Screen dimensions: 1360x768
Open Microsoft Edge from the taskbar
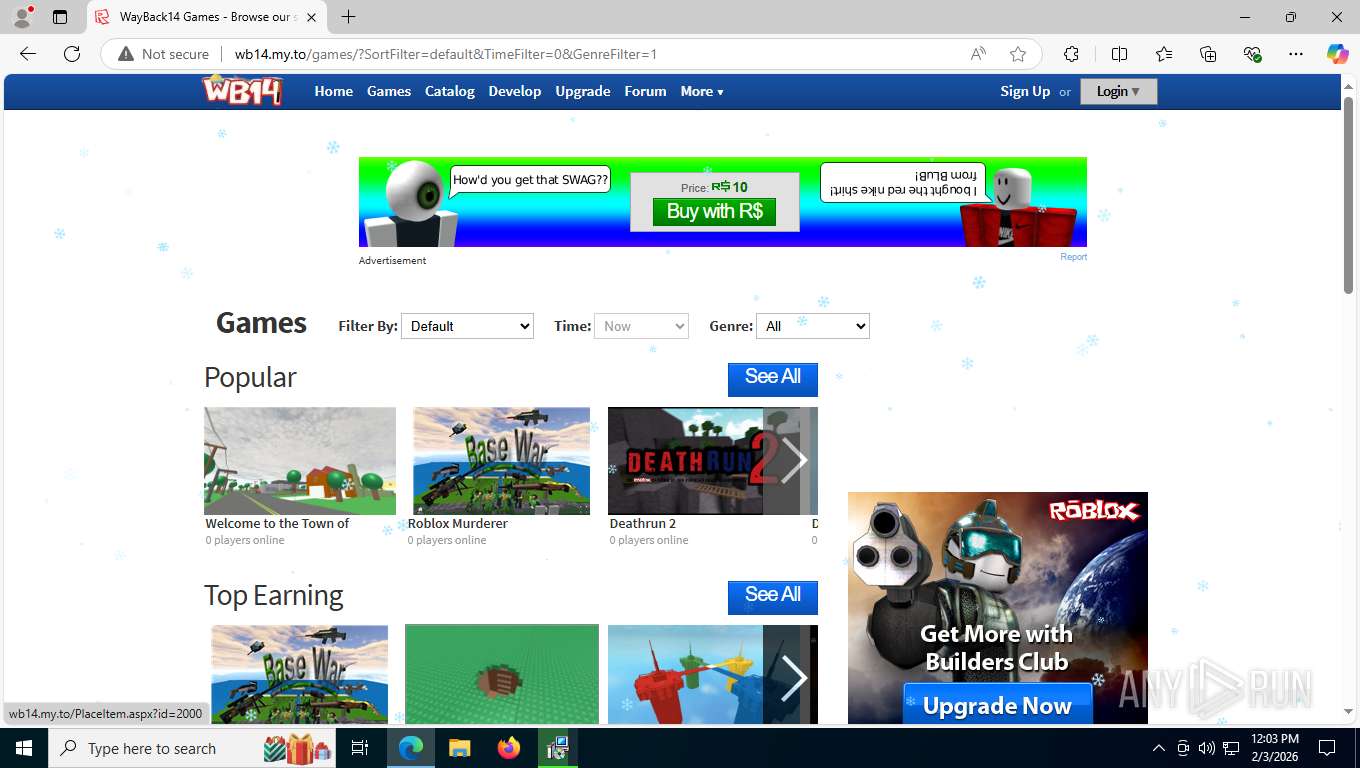coord(411,748)
